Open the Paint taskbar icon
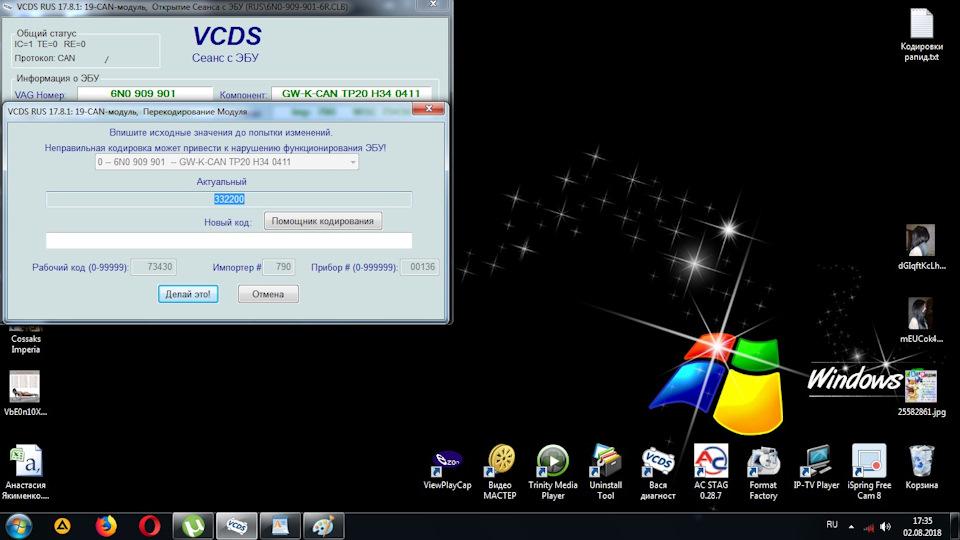 pos(323,526)
